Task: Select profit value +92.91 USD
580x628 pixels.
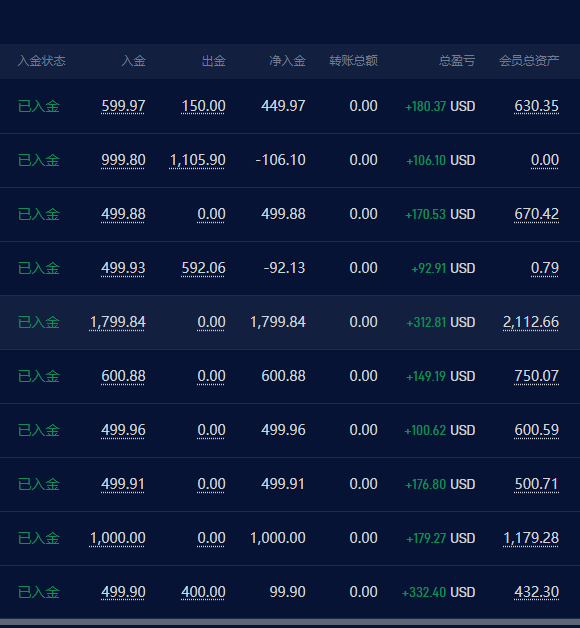Action: [x=443, y=269]
